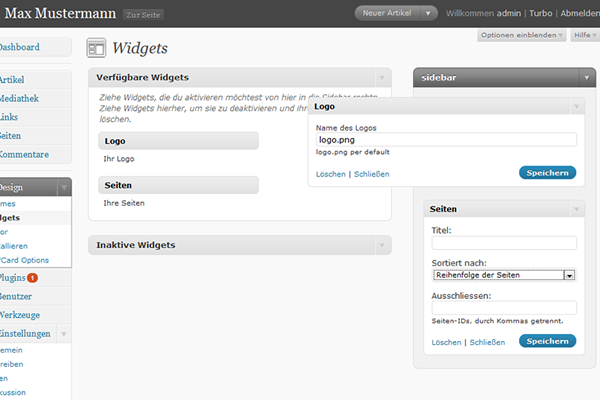This screenshot has width=600, height=400.
Task: Click the Abmelden link
Action: [x=580, y=13]
